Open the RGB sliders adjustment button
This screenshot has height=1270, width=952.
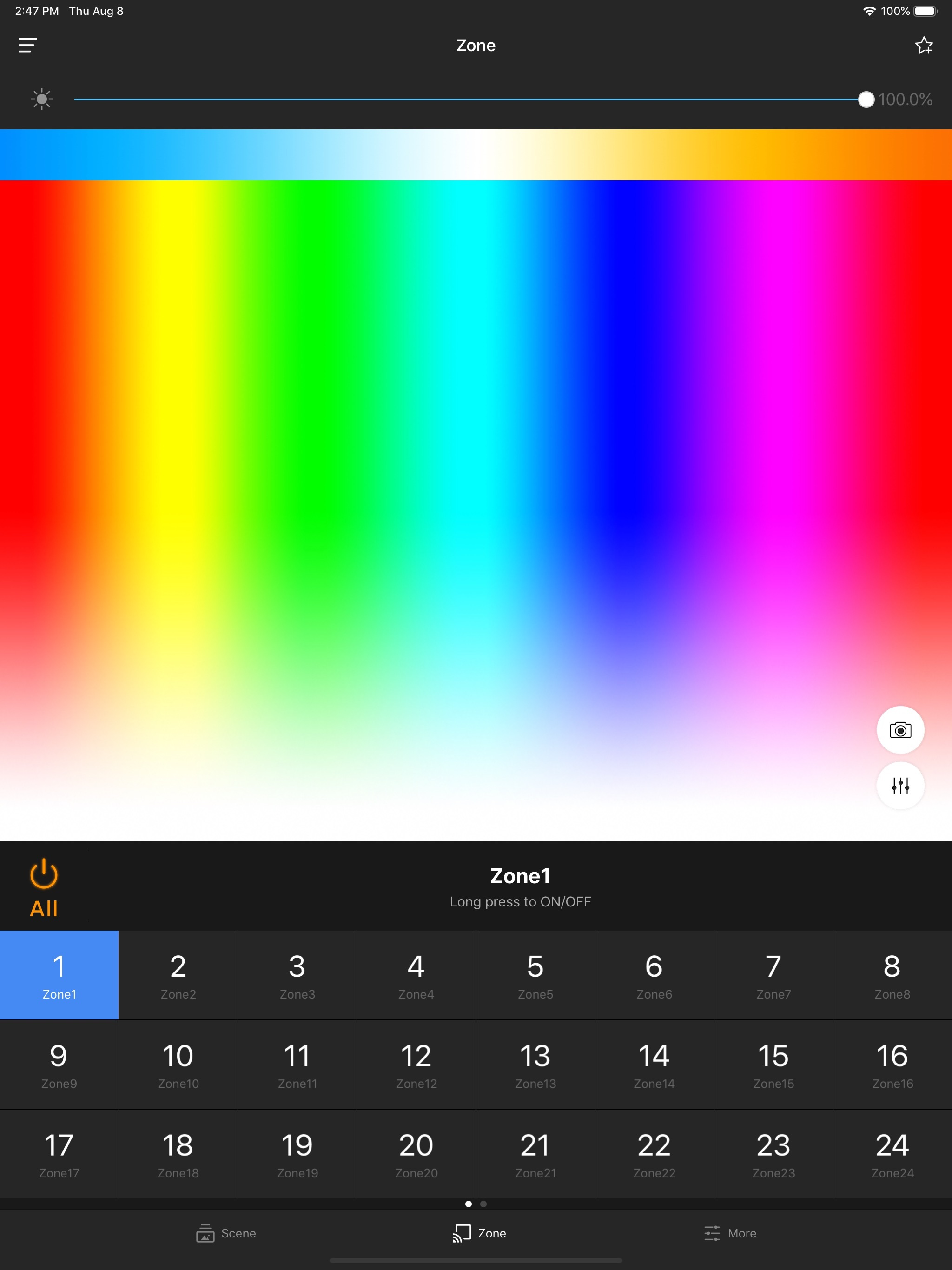[900, 785]
